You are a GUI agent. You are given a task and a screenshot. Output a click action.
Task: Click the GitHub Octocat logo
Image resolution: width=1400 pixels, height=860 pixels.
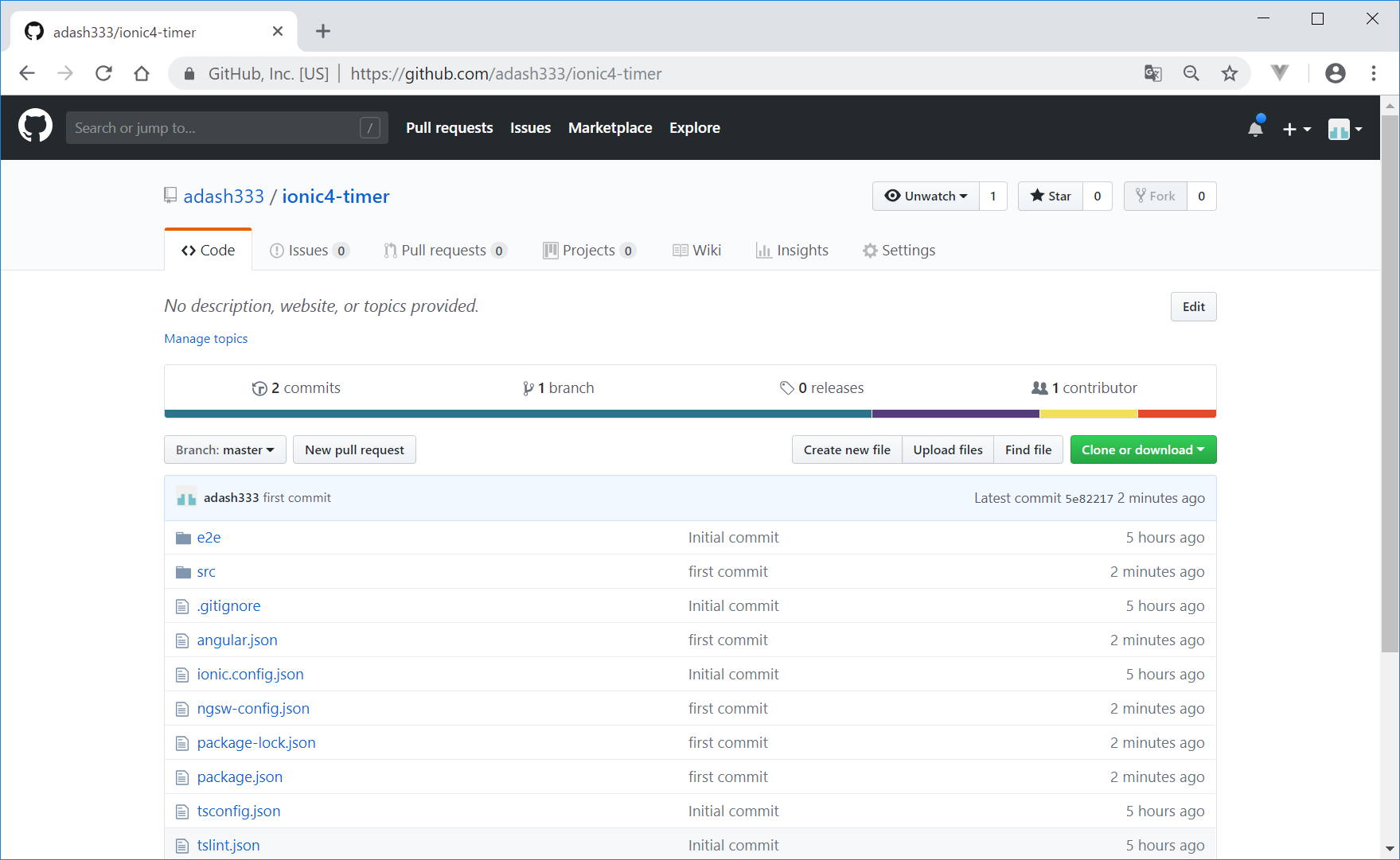[35, 127]
